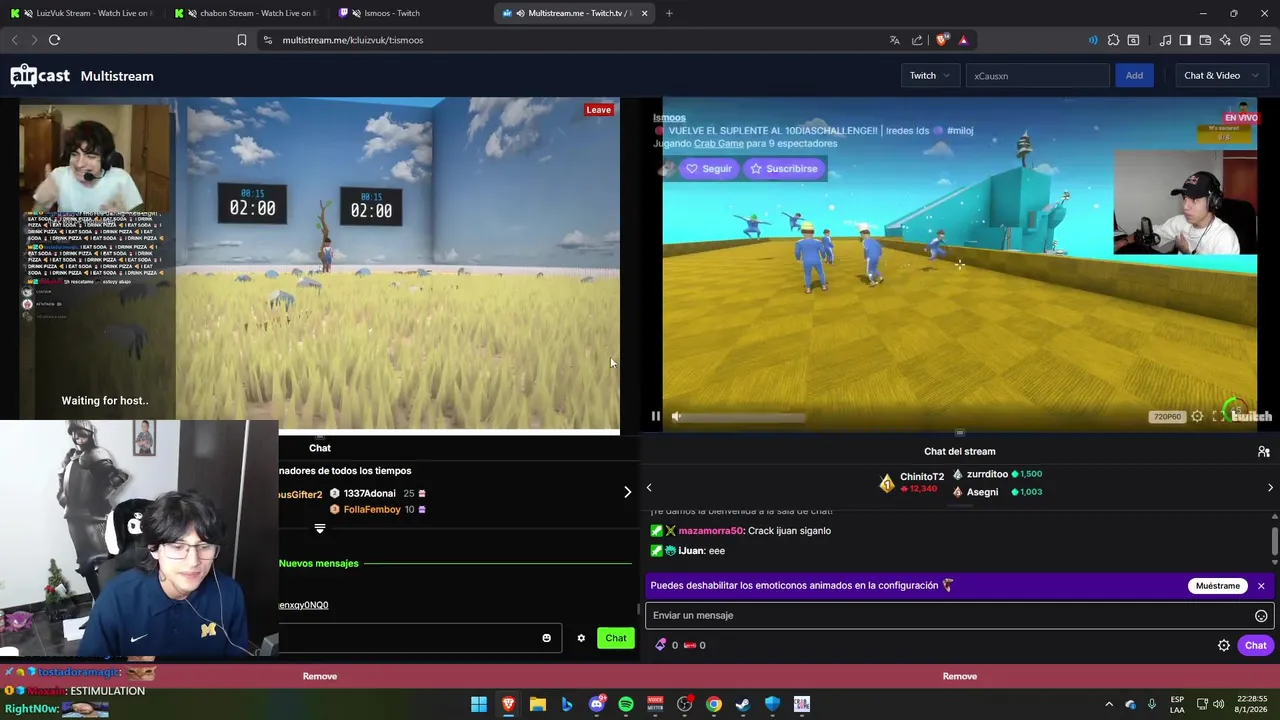Open the browser hamburger menu

coord(1266,40)
